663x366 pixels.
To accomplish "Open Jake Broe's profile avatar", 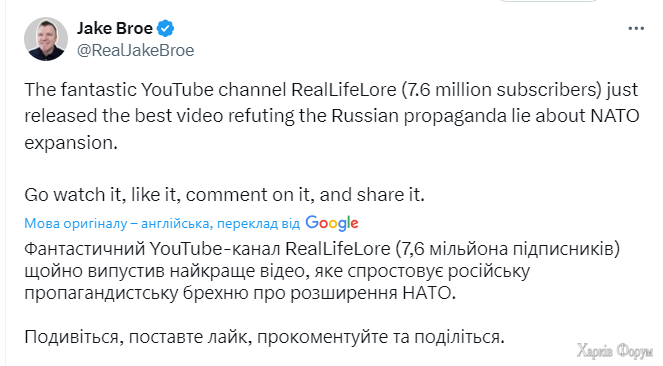I will (46, 39).
